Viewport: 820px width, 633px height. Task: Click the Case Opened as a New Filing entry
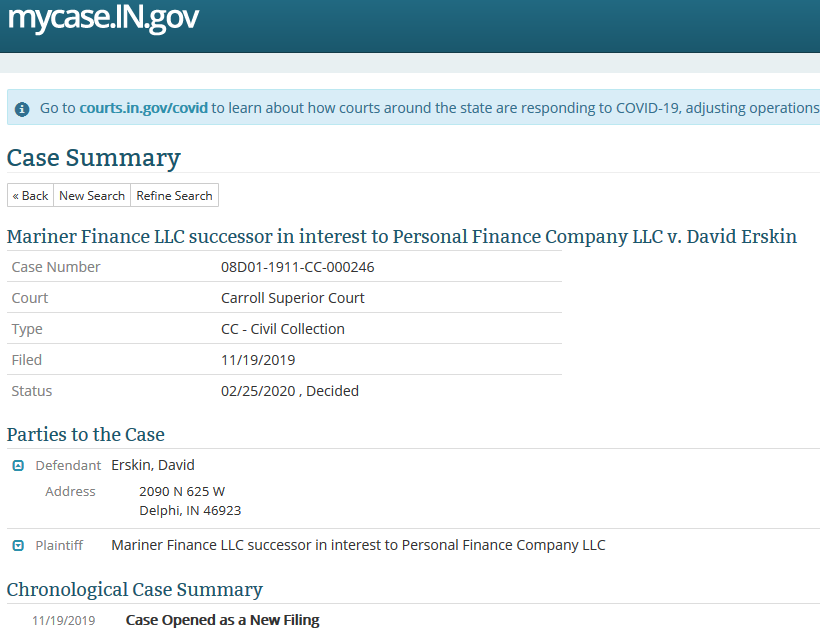pyautogui.click(x=222, y=620)
